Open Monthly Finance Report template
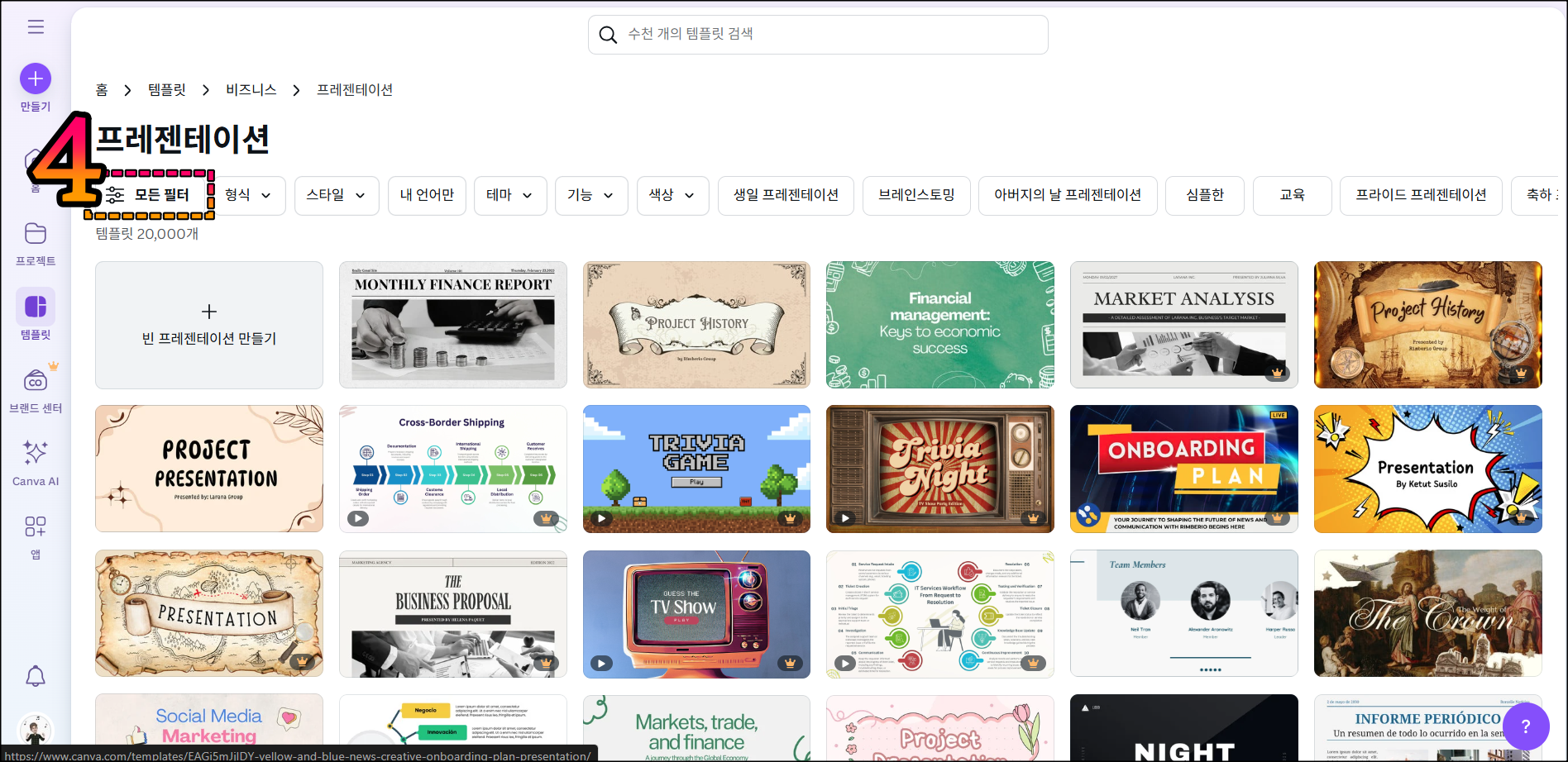 click(x=453, y=325)
